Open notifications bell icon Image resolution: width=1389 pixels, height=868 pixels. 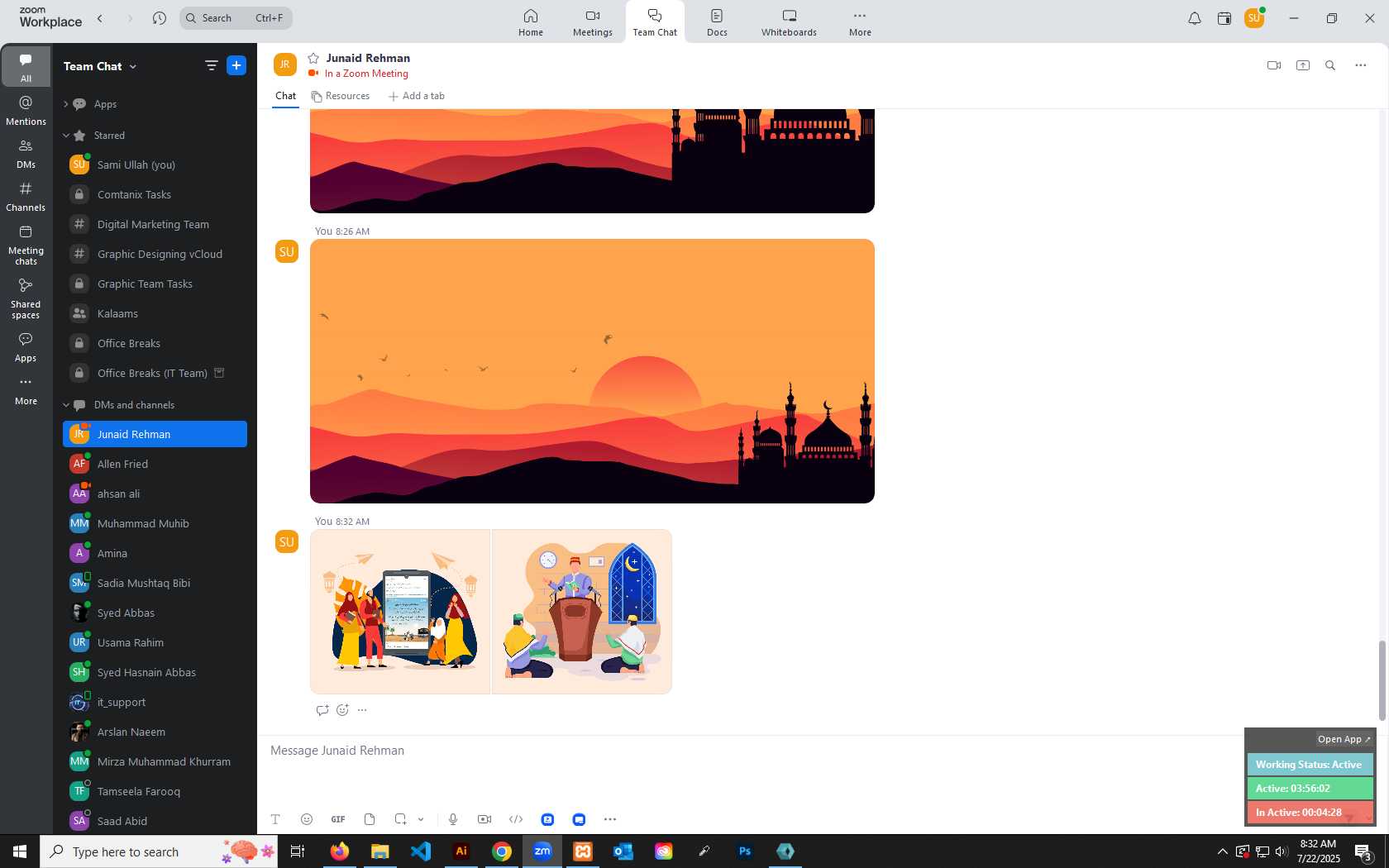click(1195, 18)
